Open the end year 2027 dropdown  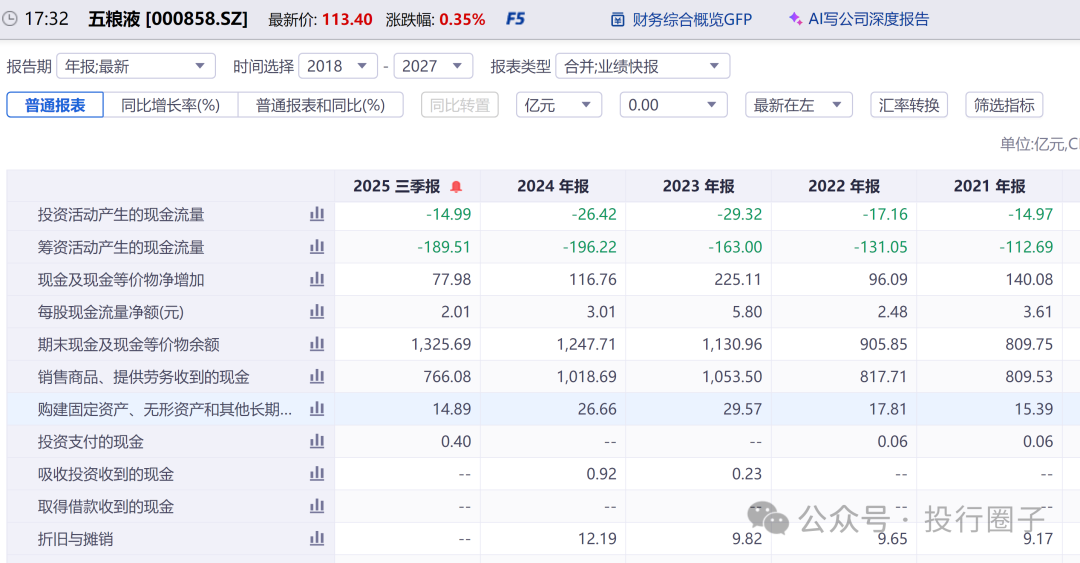(433, 66)
